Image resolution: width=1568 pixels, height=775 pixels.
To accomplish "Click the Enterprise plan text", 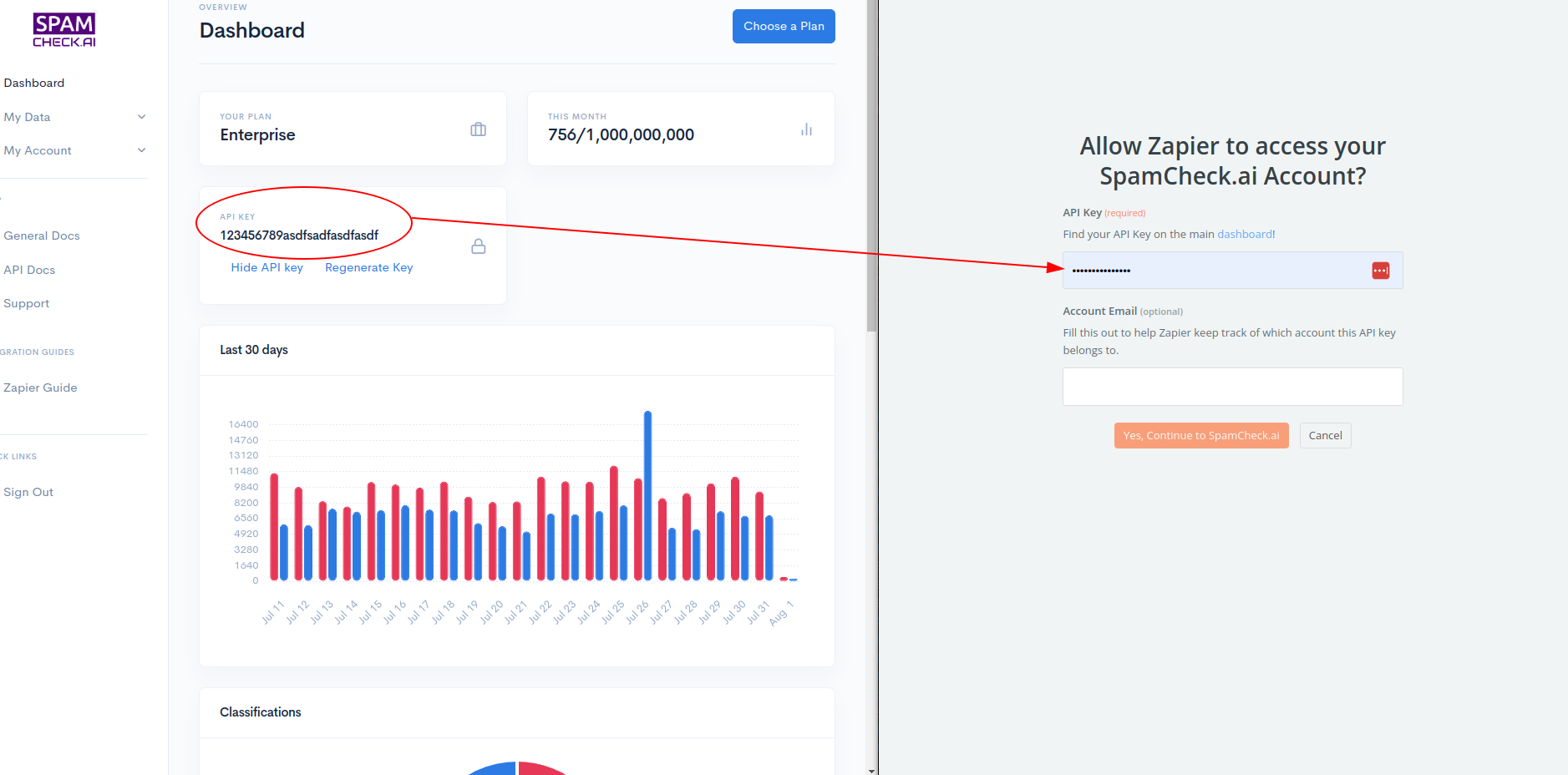I will [257, 134].
